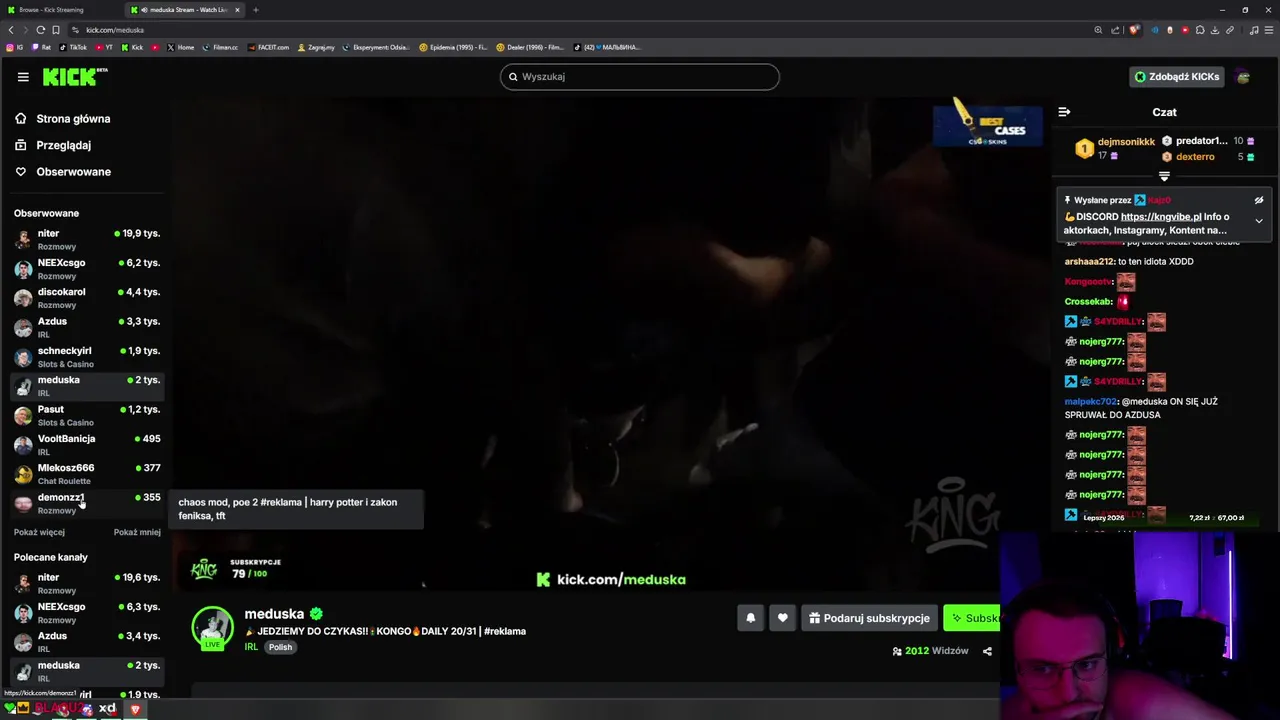Open the X Home bookmark
1280x720 pixels.
tap(180, 47)
